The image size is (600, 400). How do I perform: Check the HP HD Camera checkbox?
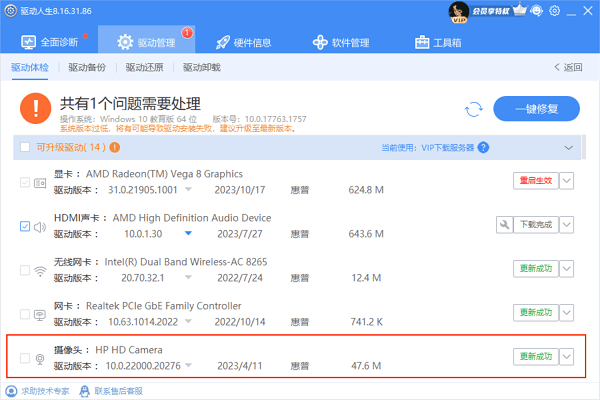[x=25, y=358]
